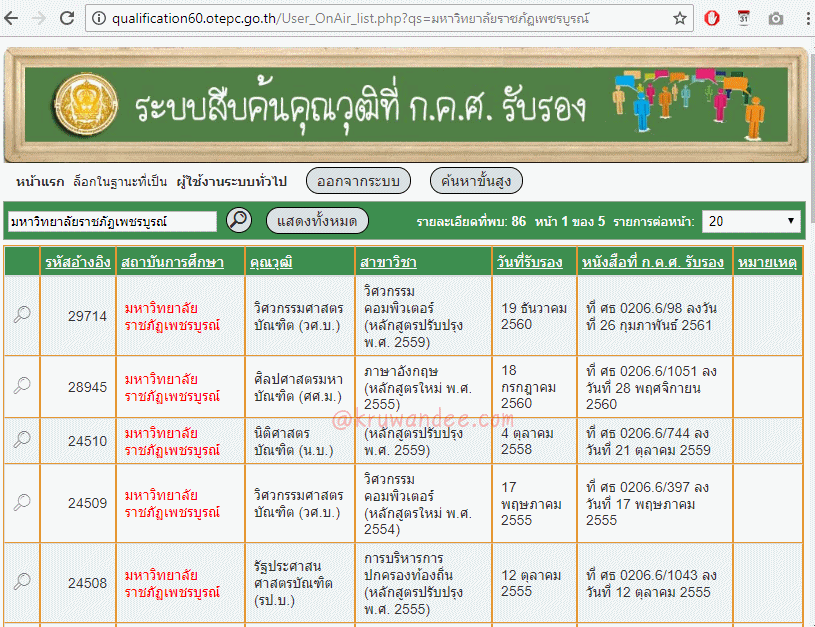Click date cell 18 กรกฎาคม 2560
This screenshot has height=627, width=815.
pos(534,387)
